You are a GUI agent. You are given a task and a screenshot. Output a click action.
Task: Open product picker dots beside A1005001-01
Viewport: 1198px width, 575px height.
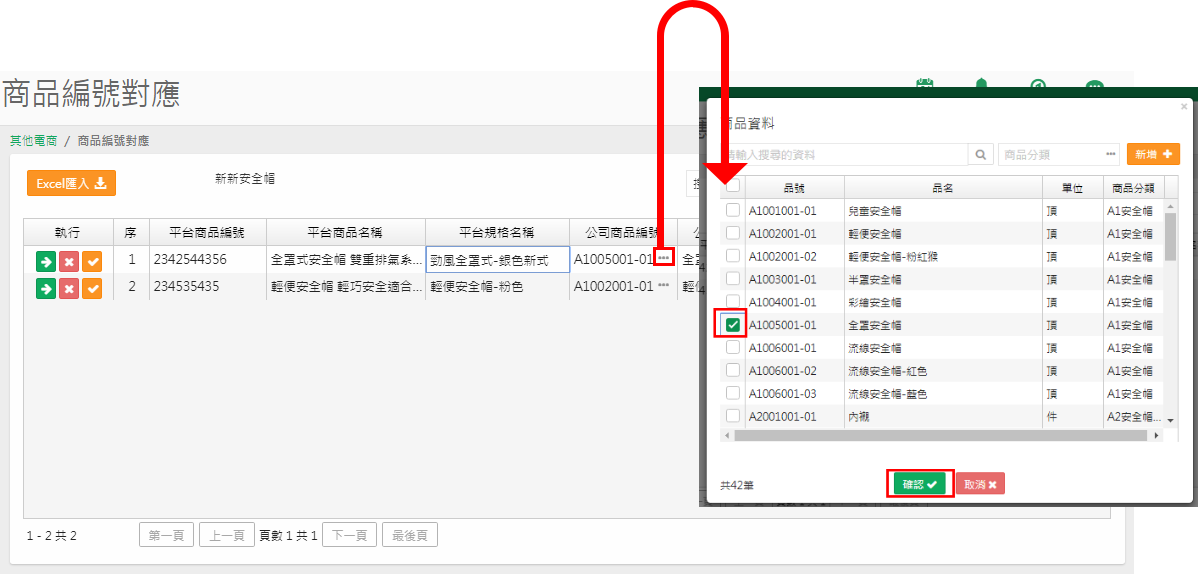click(x=663, y=258)
